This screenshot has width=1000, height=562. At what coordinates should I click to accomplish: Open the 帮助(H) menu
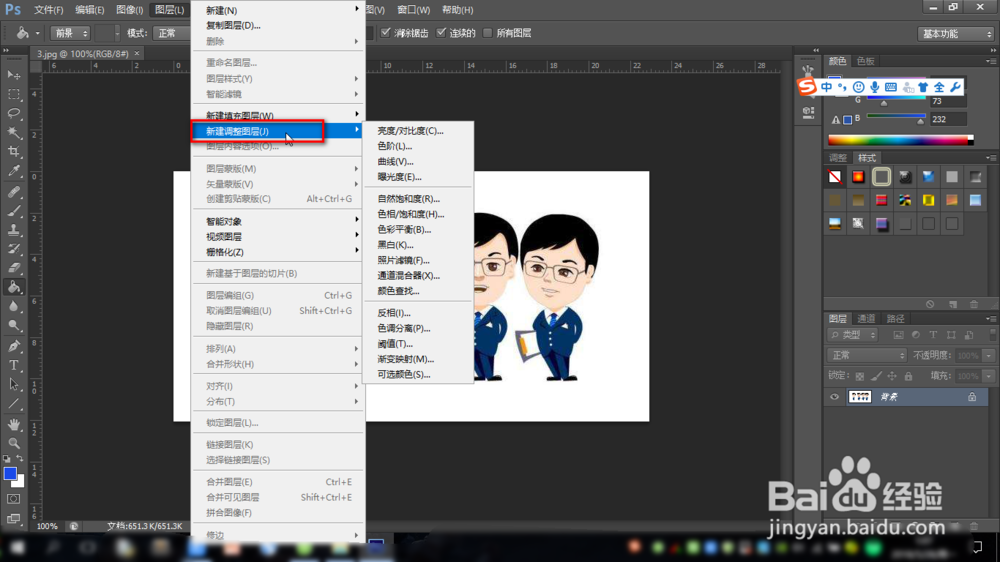click(x=457, y=10)
